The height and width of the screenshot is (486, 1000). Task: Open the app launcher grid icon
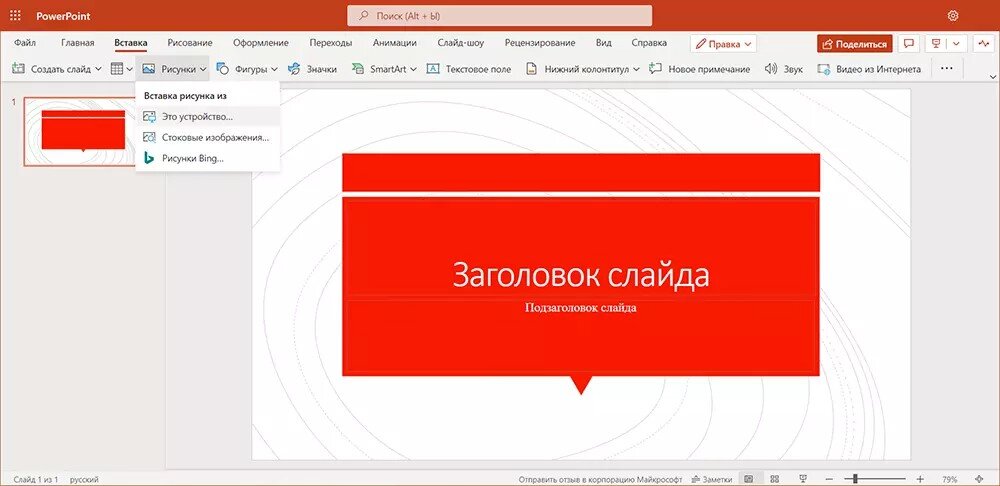pos(15,15)
